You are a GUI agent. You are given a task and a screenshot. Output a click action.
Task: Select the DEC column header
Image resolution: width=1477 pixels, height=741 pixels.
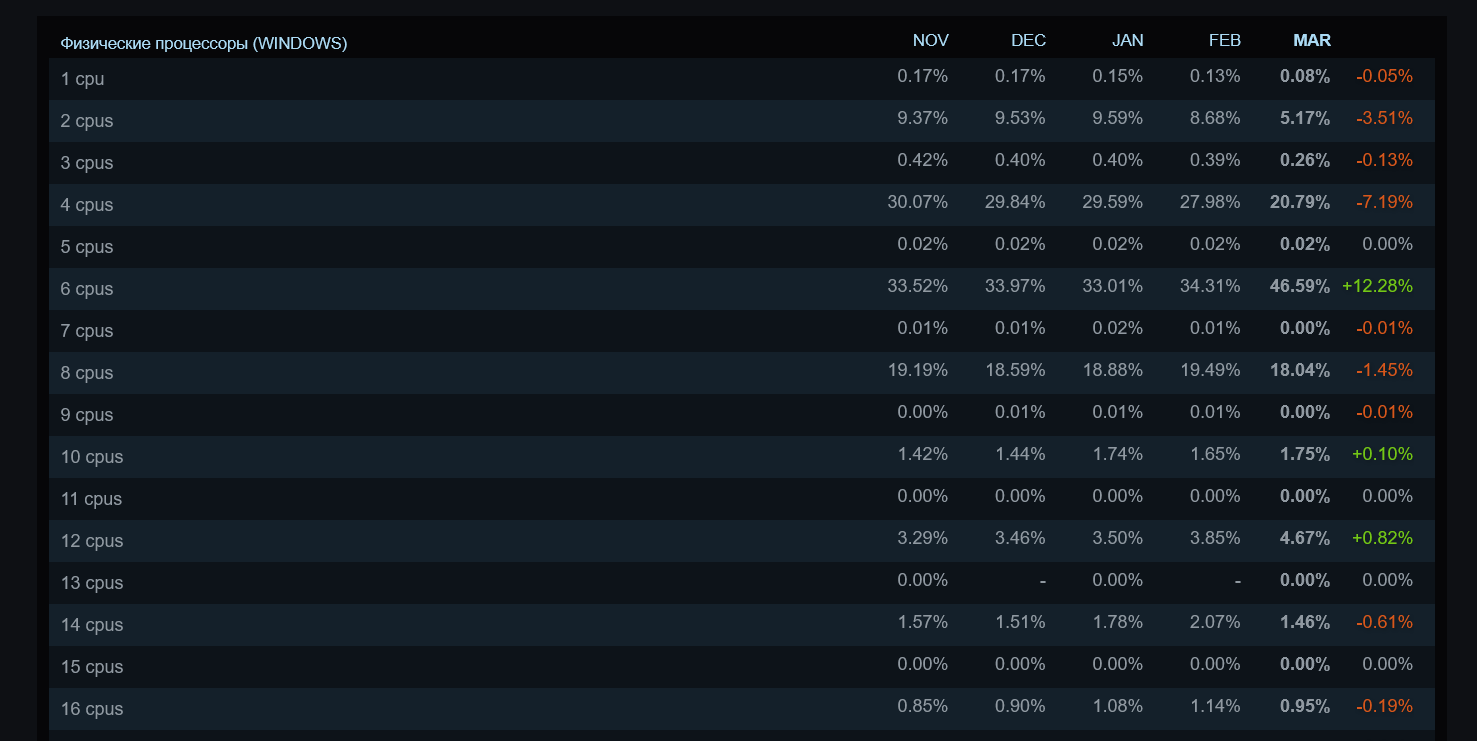coord(1028,40)
